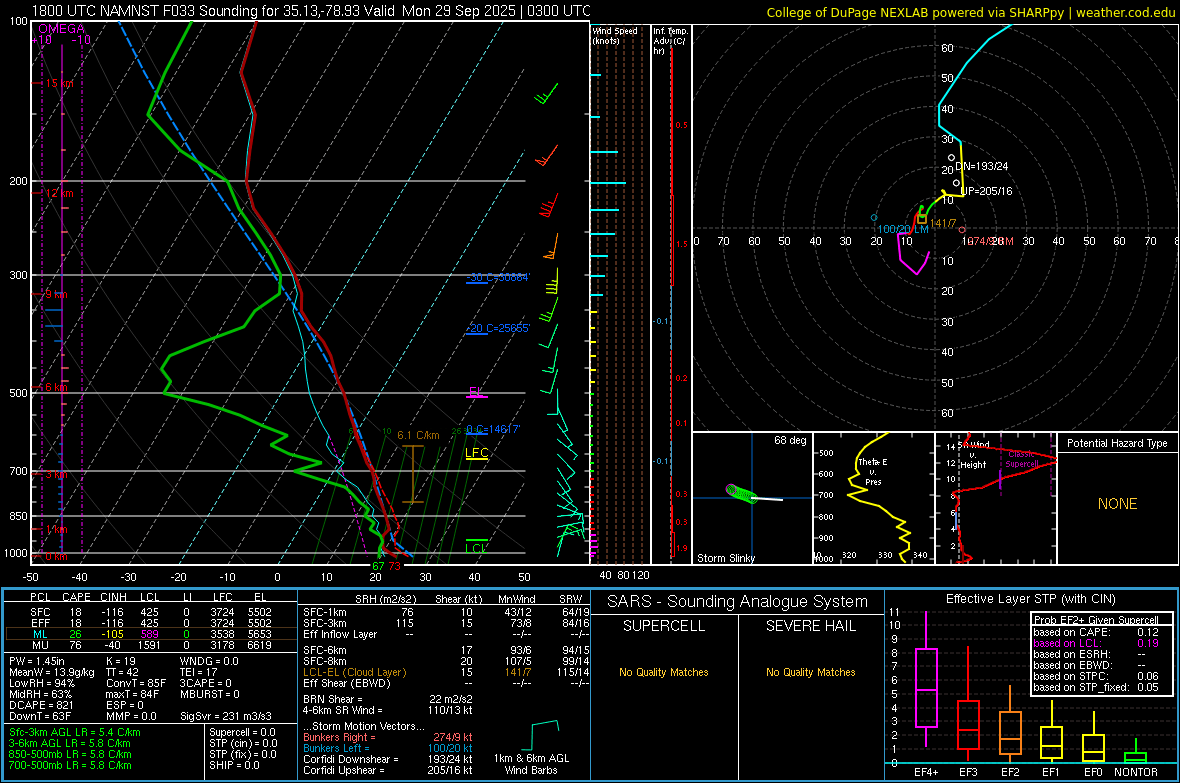The image size is (1180, 783).
Task: Click the 'Theta-E v. Pres' plot label
Action: [x=872, y=471]
